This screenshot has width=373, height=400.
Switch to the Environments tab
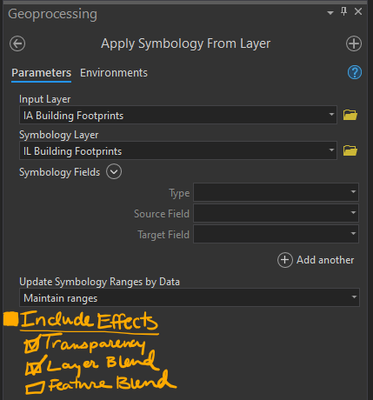tap(114, 73)
